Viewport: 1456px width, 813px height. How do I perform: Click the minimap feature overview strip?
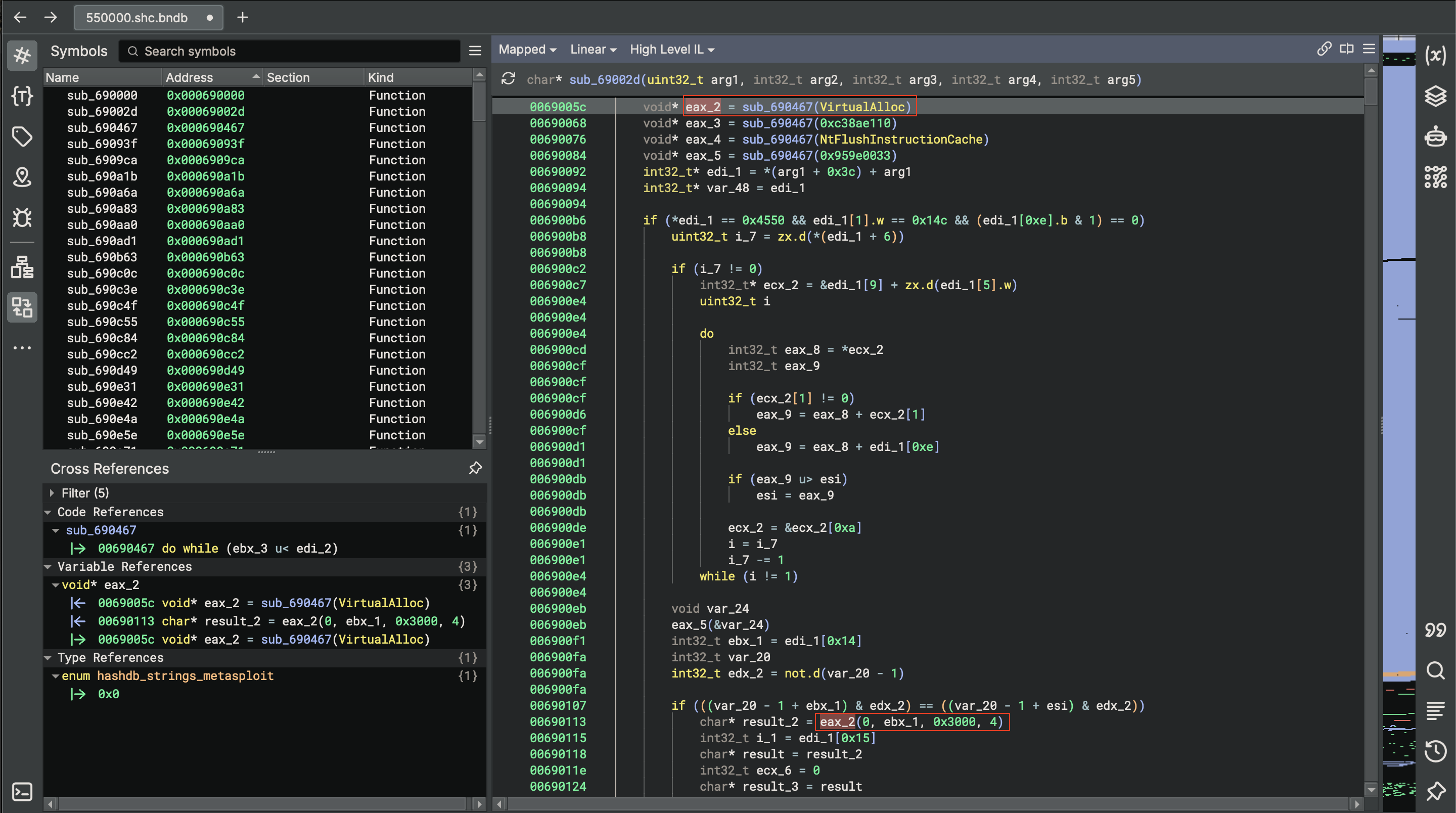1399,424
